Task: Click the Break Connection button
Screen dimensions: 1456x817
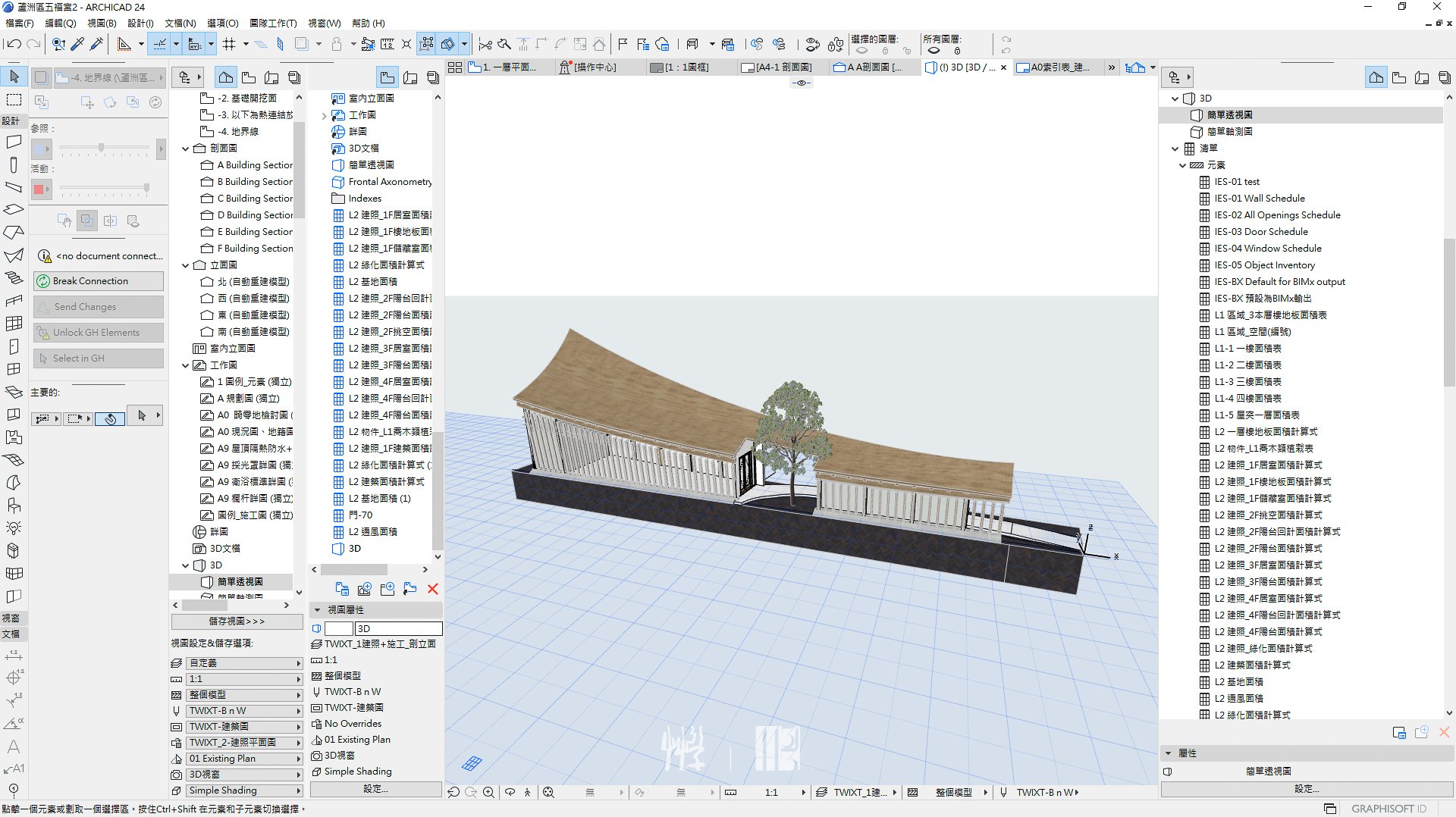Action: pyautogui.click(x=99, y=281)
